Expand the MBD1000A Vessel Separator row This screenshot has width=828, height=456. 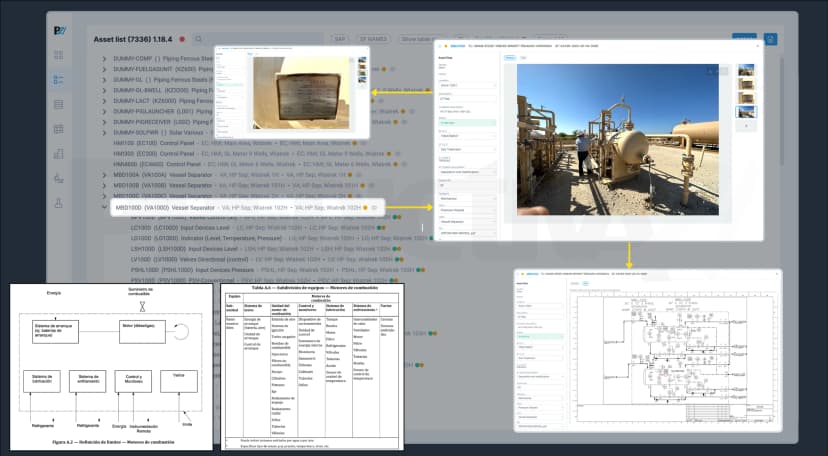click(x=105, y=175)
